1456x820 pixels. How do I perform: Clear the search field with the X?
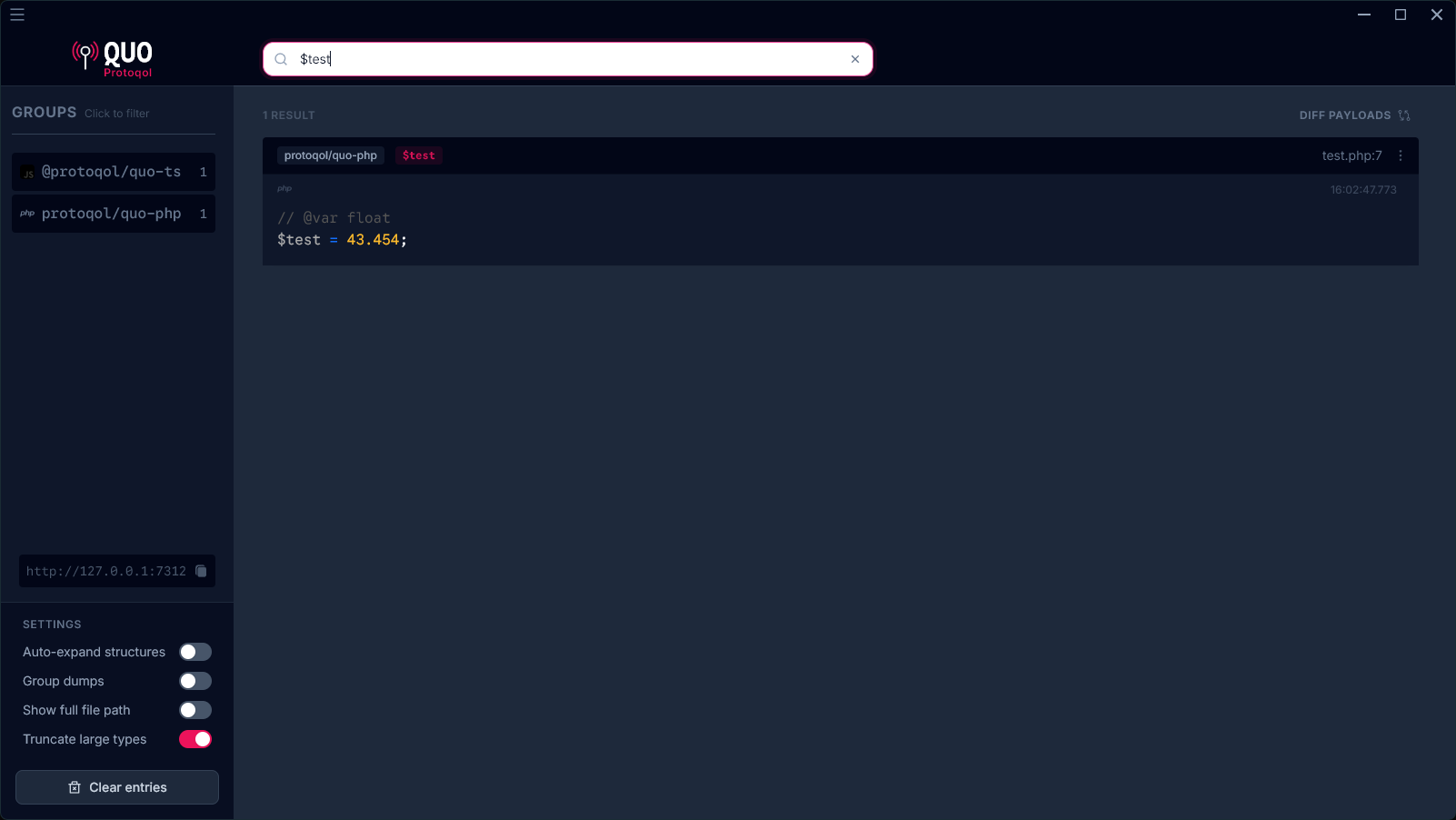click(855, 59)
